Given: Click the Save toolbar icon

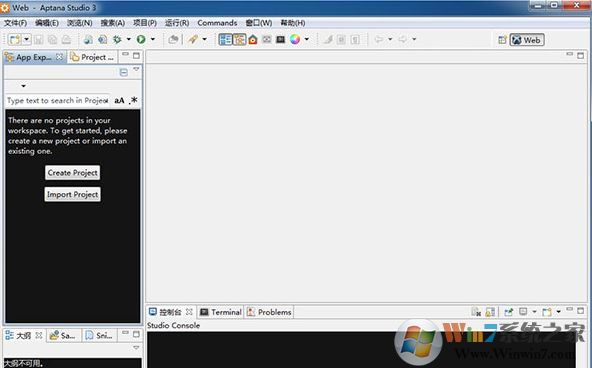Looking at the screenshot, I should 39,39.
